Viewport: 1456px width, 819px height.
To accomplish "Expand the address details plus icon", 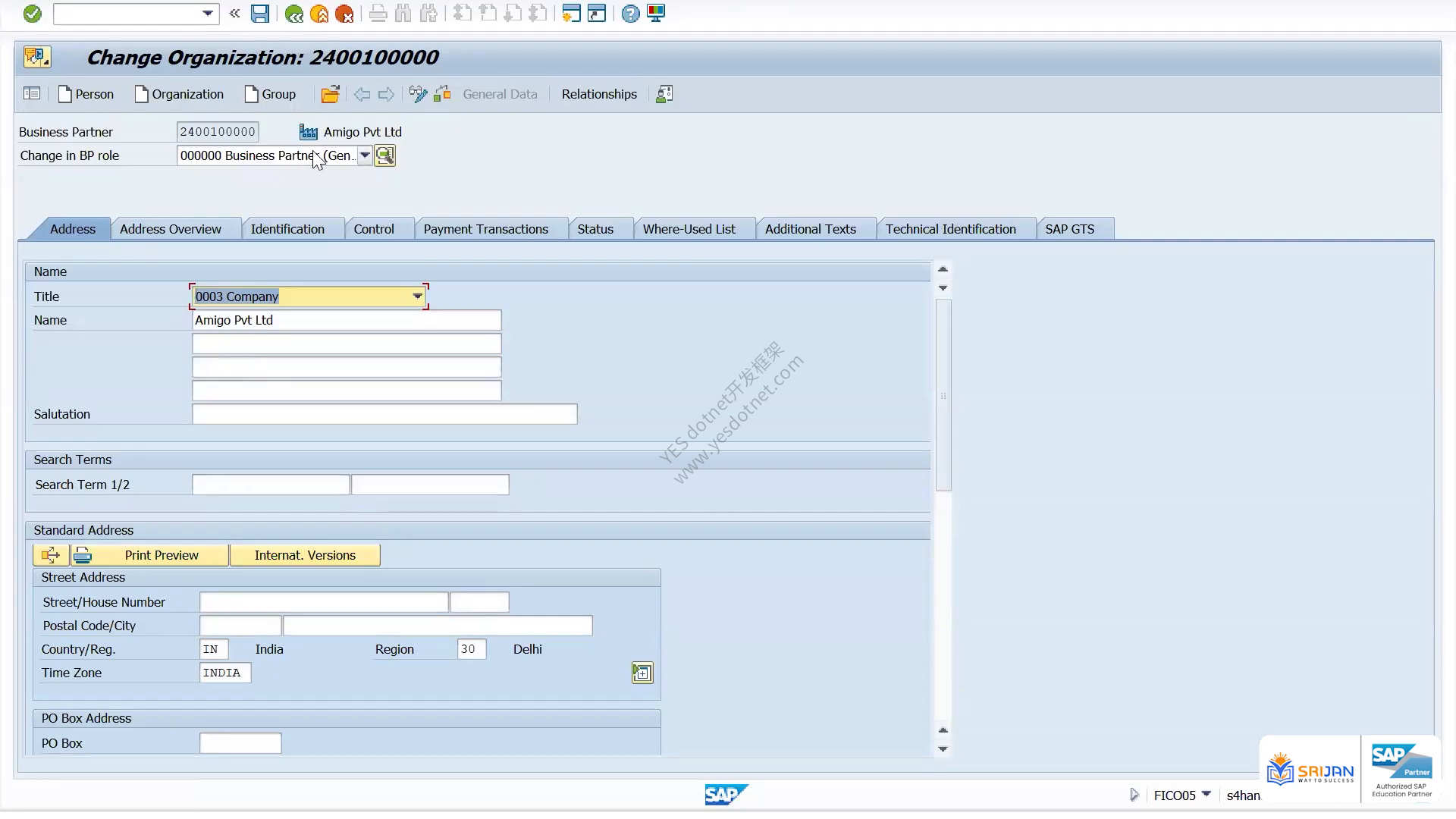I will tap(642, 673).
